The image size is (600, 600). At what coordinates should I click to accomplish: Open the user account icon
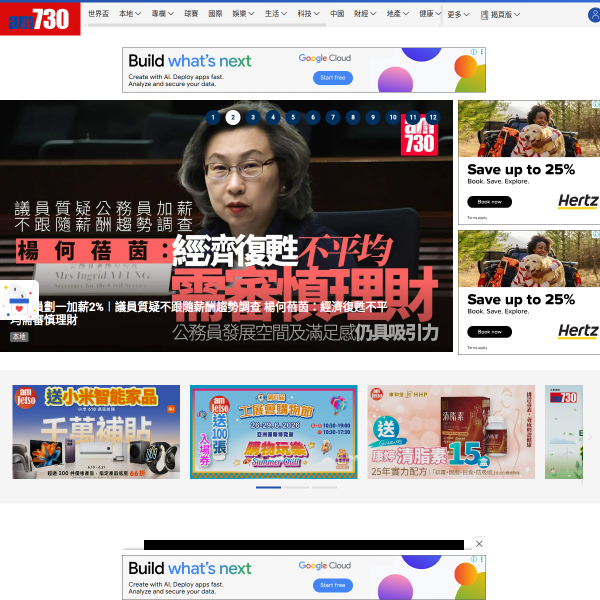594,15
